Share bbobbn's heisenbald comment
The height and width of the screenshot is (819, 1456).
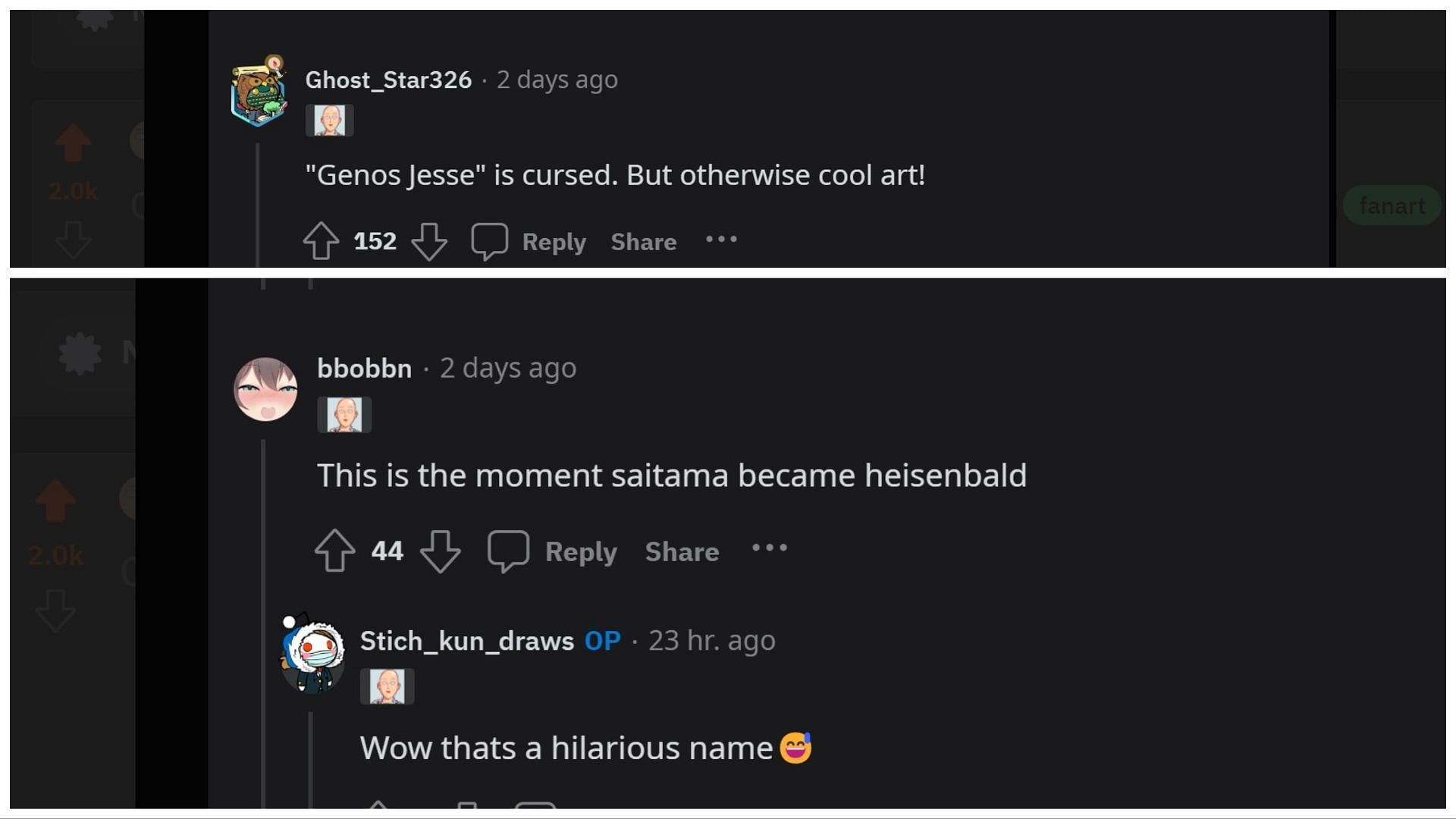[x=682, y=551]
